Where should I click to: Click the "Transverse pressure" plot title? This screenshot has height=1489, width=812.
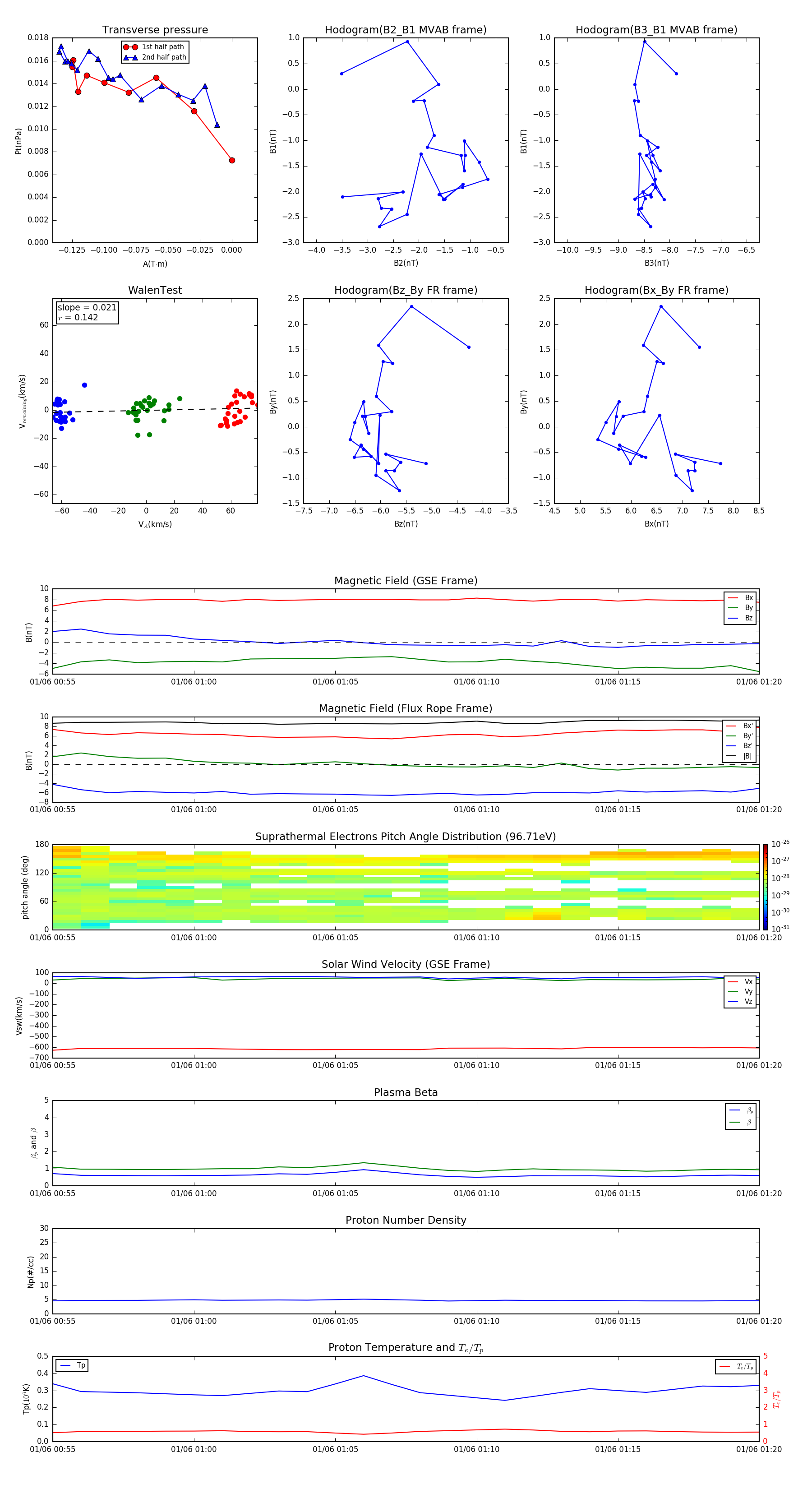(x=155, y=29)
